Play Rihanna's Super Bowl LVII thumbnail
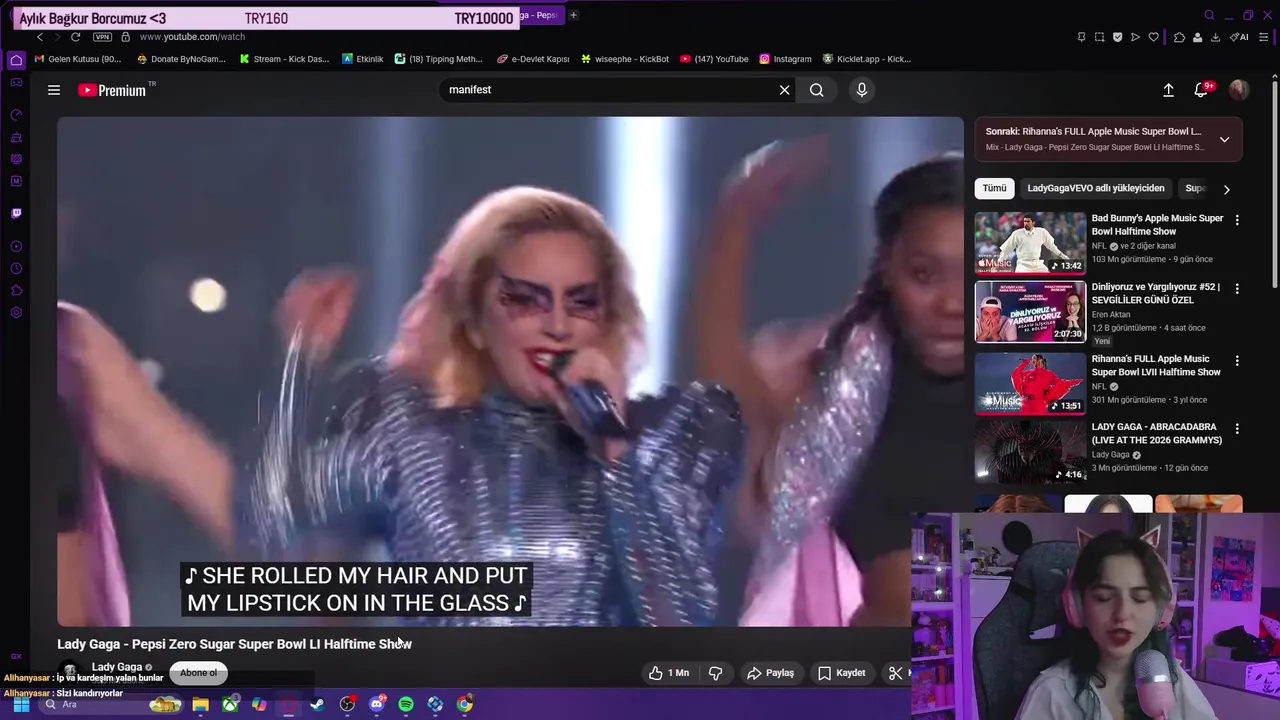The image size is (1280, 720). (x=1030, y=383)
